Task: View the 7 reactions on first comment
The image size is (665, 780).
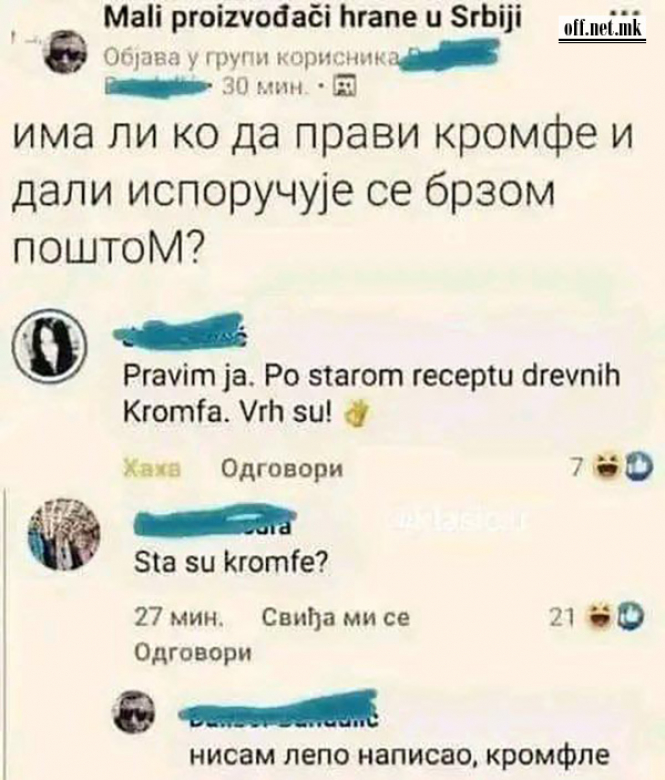Action: coord(576,467)
